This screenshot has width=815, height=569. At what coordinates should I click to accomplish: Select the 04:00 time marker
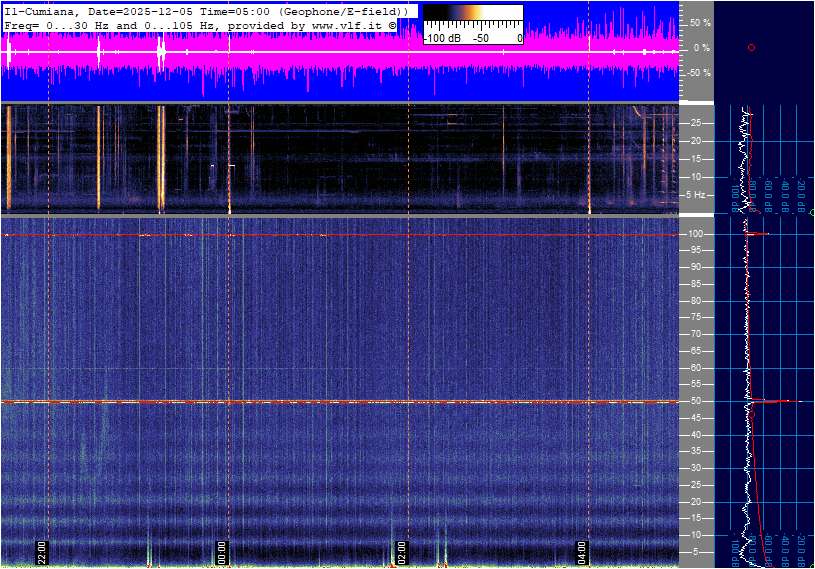[582, 552]
